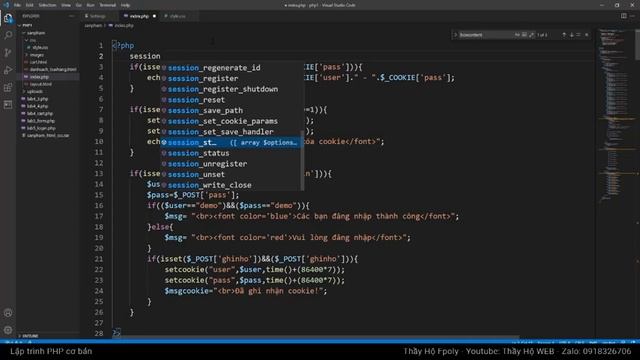
Task: Open Source Control view in activity bar
Action: (8, 53)
